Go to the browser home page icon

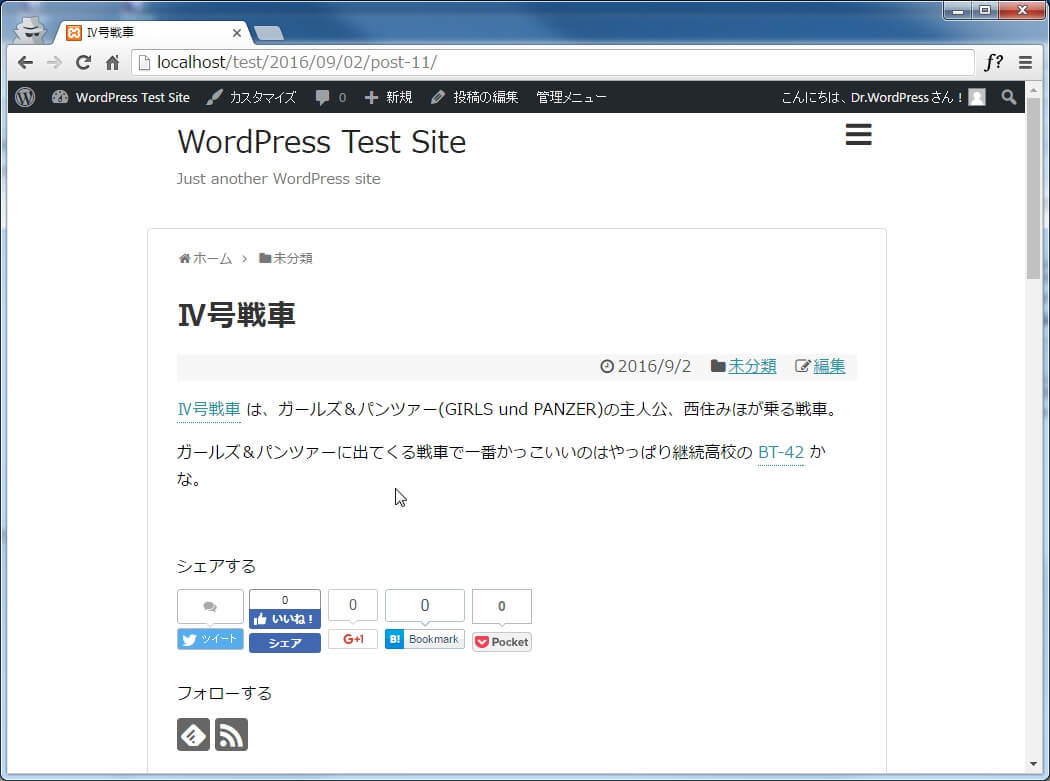point(113,62)
